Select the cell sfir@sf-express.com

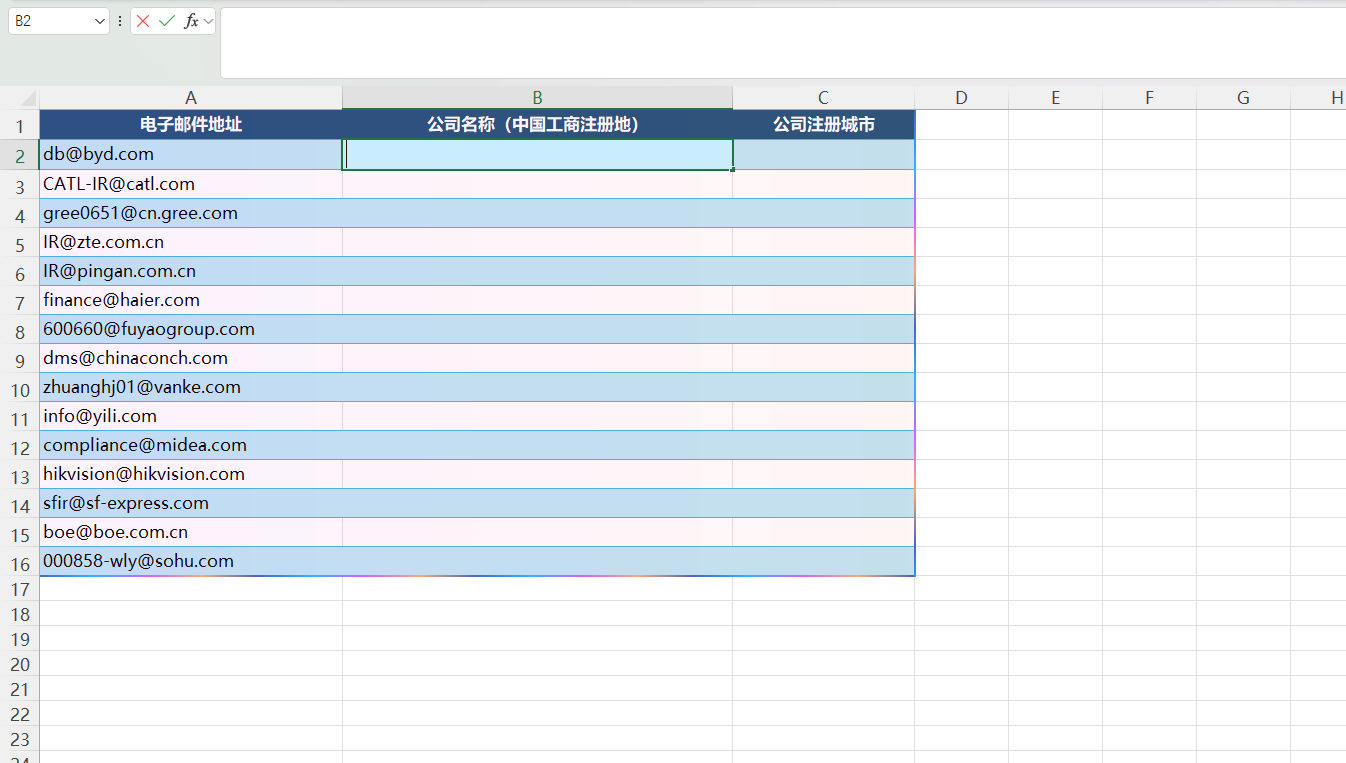[x=191, y=503]
